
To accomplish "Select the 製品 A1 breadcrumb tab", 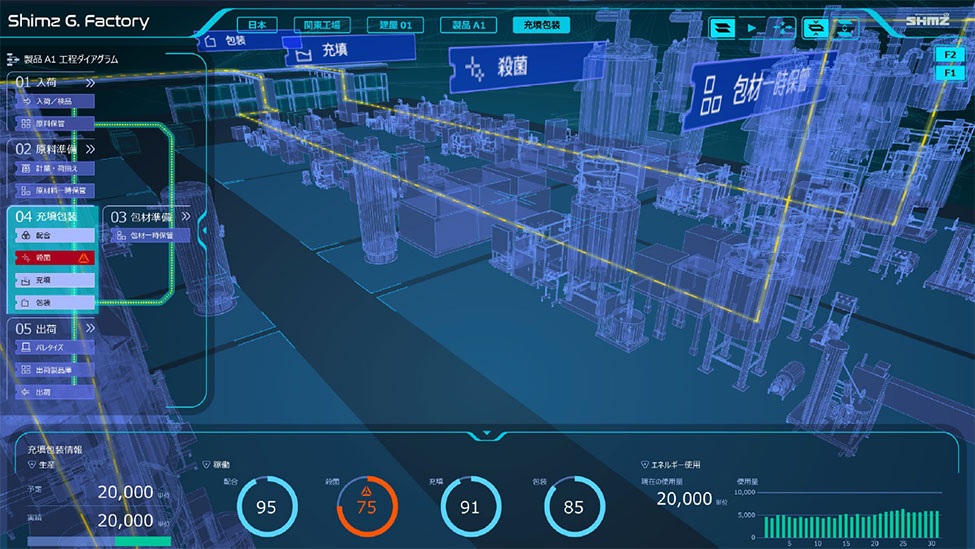I will [x=468, y=25].
